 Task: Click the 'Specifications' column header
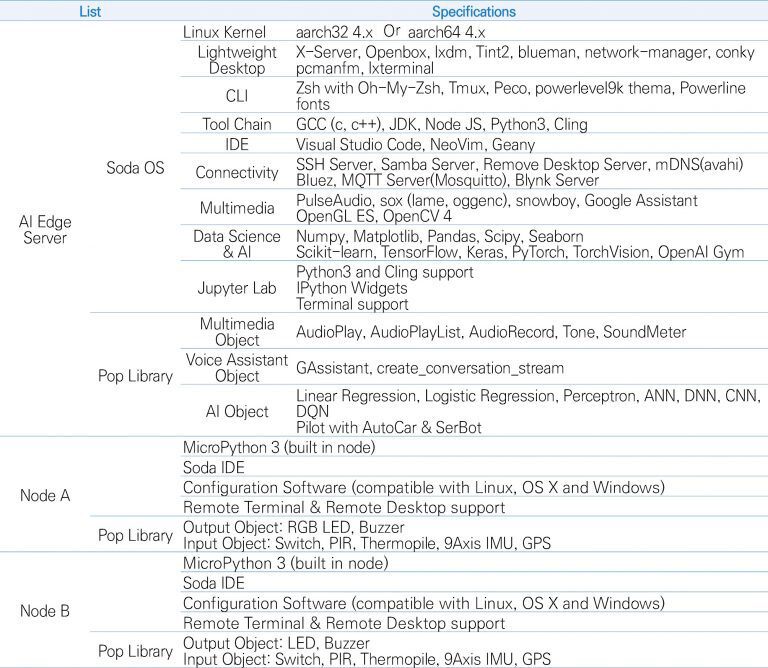click(x=473, y=12)
